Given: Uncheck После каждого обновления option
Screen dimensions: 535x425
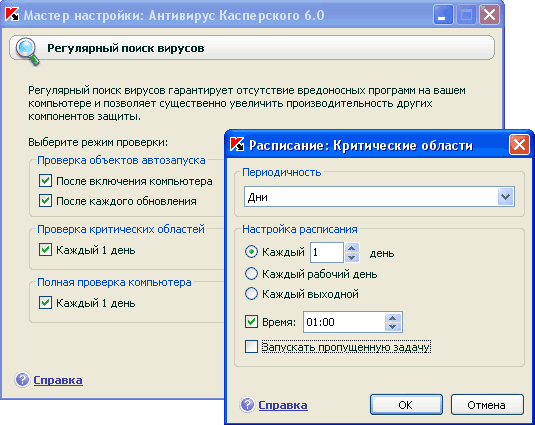Looking at the screenshot, I should tap(45, 201).
